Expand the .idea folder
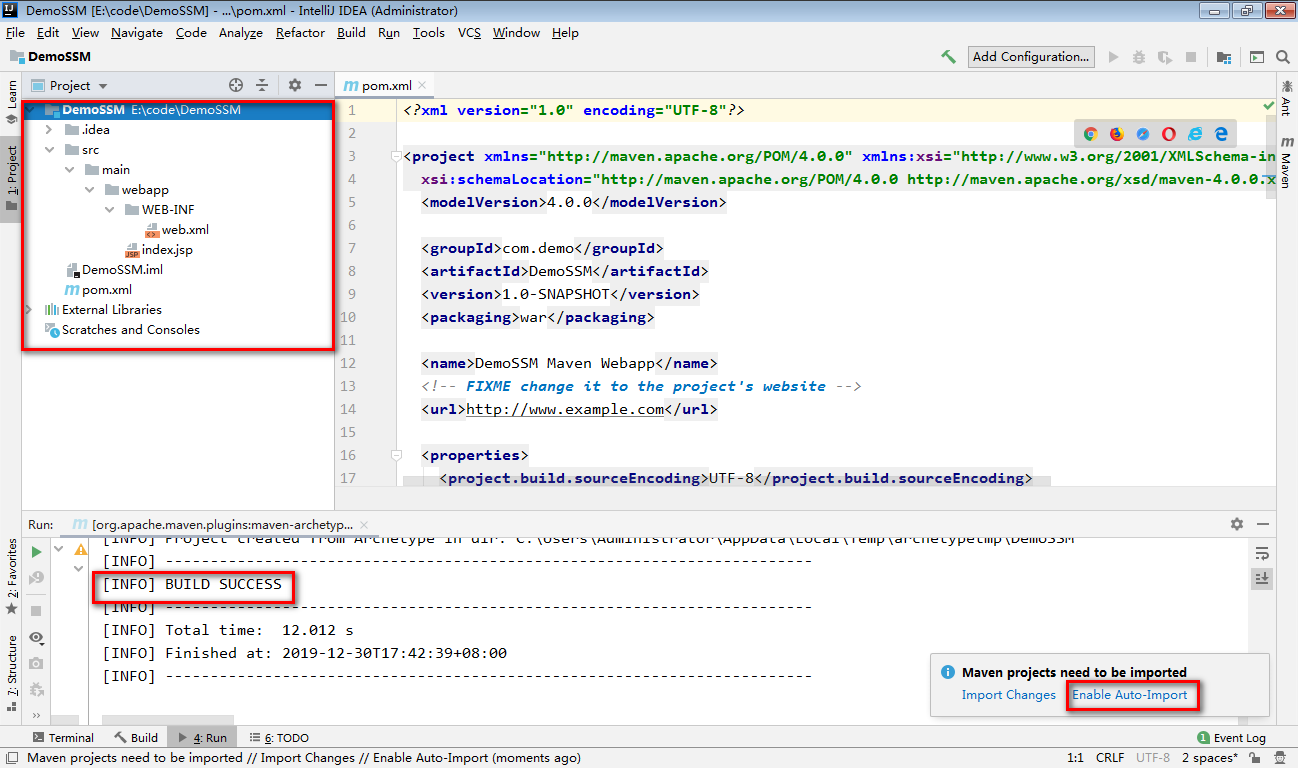This screenshot has height=768, width=1298. [x=49, y=130]
